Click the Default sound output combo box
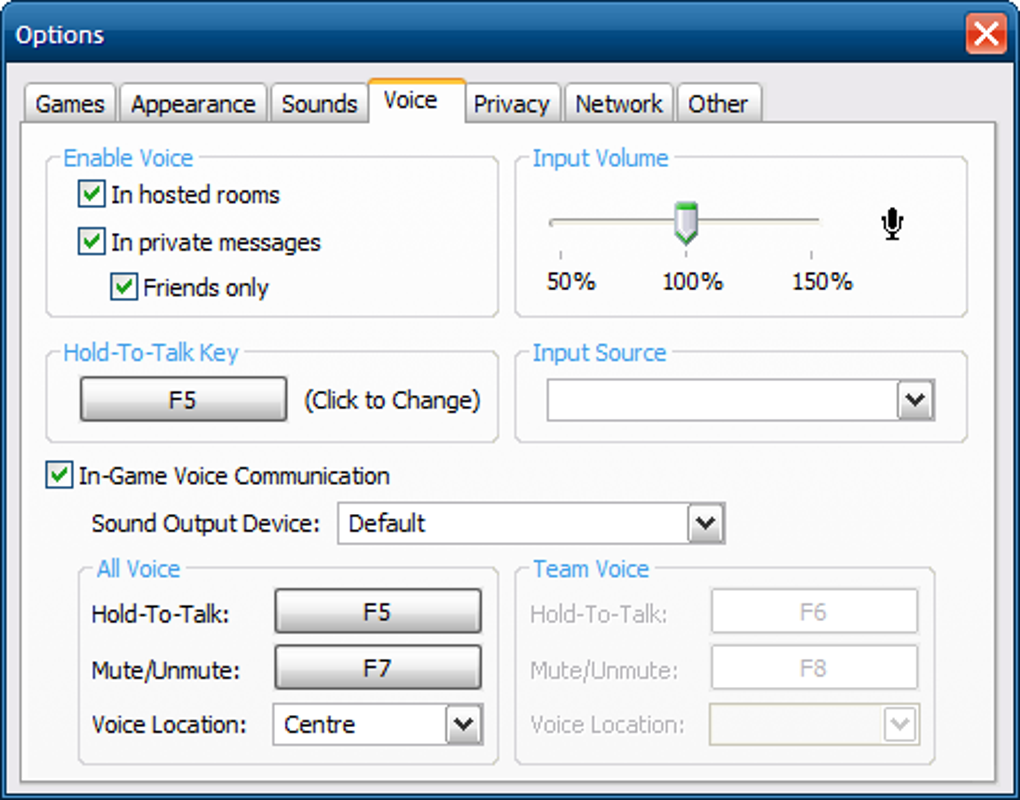The width and height of the screenshot is (1020, 800). [x=531, y=523]
